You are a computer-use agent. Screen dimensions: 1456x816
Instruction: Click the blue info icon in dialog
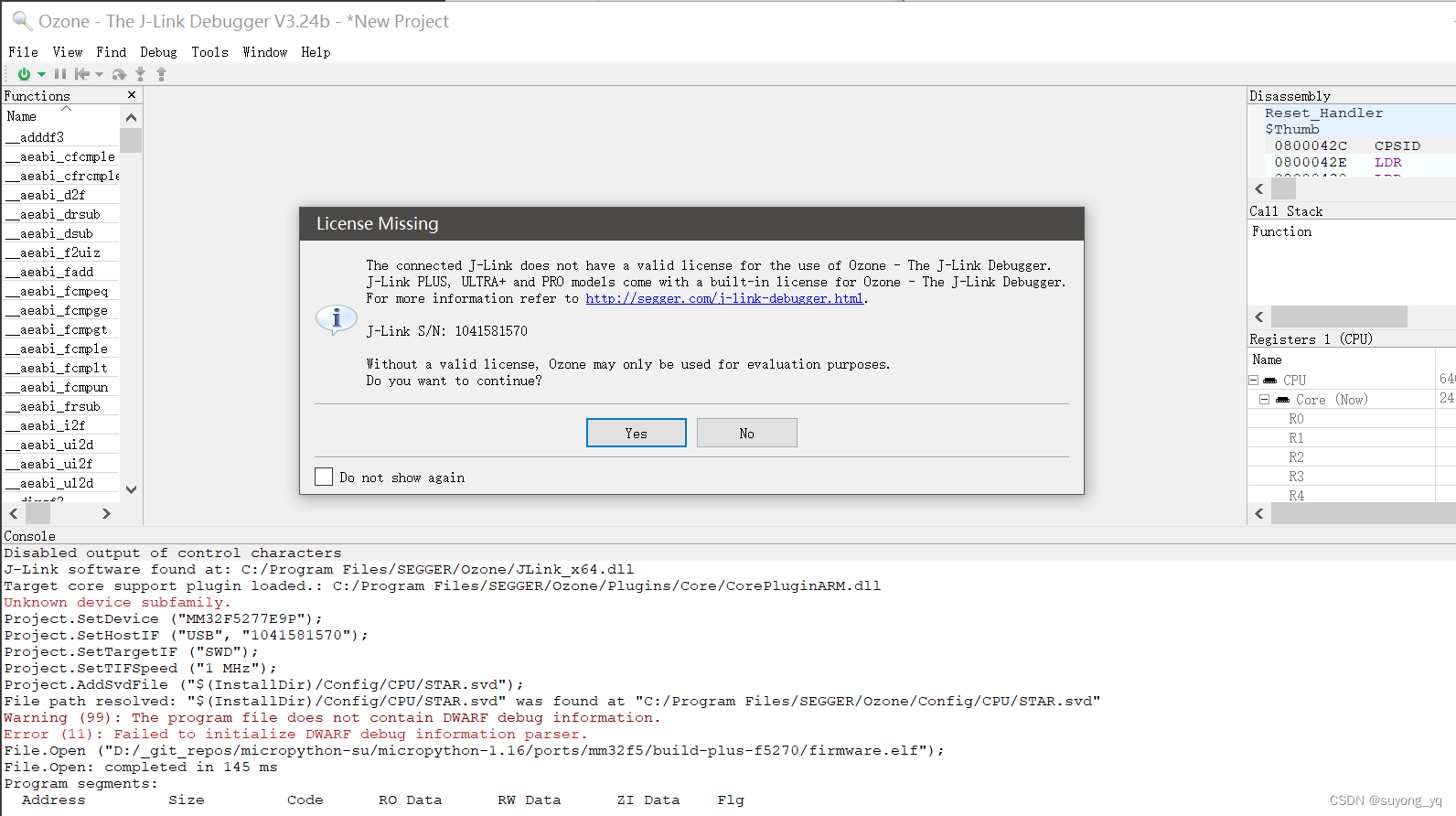[x=337, y=319]
